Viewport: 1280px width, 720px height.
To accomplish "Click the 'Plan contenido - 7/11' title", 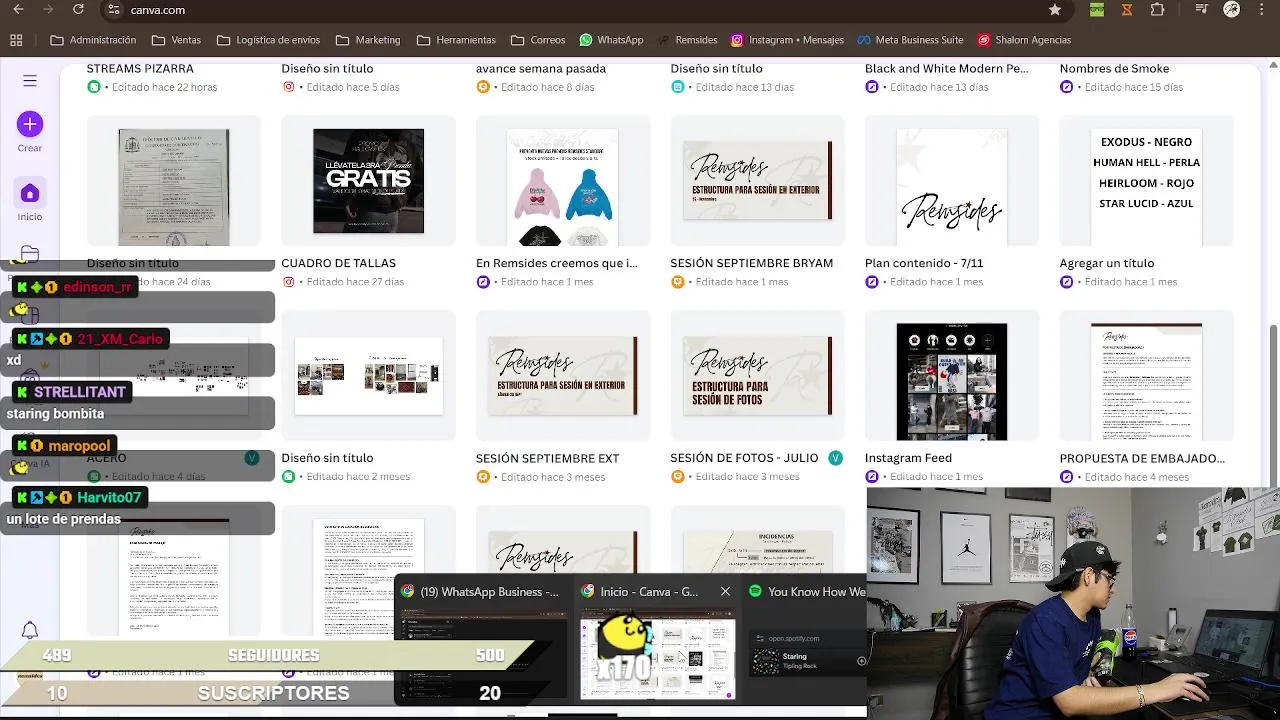I will coord(924,263).
